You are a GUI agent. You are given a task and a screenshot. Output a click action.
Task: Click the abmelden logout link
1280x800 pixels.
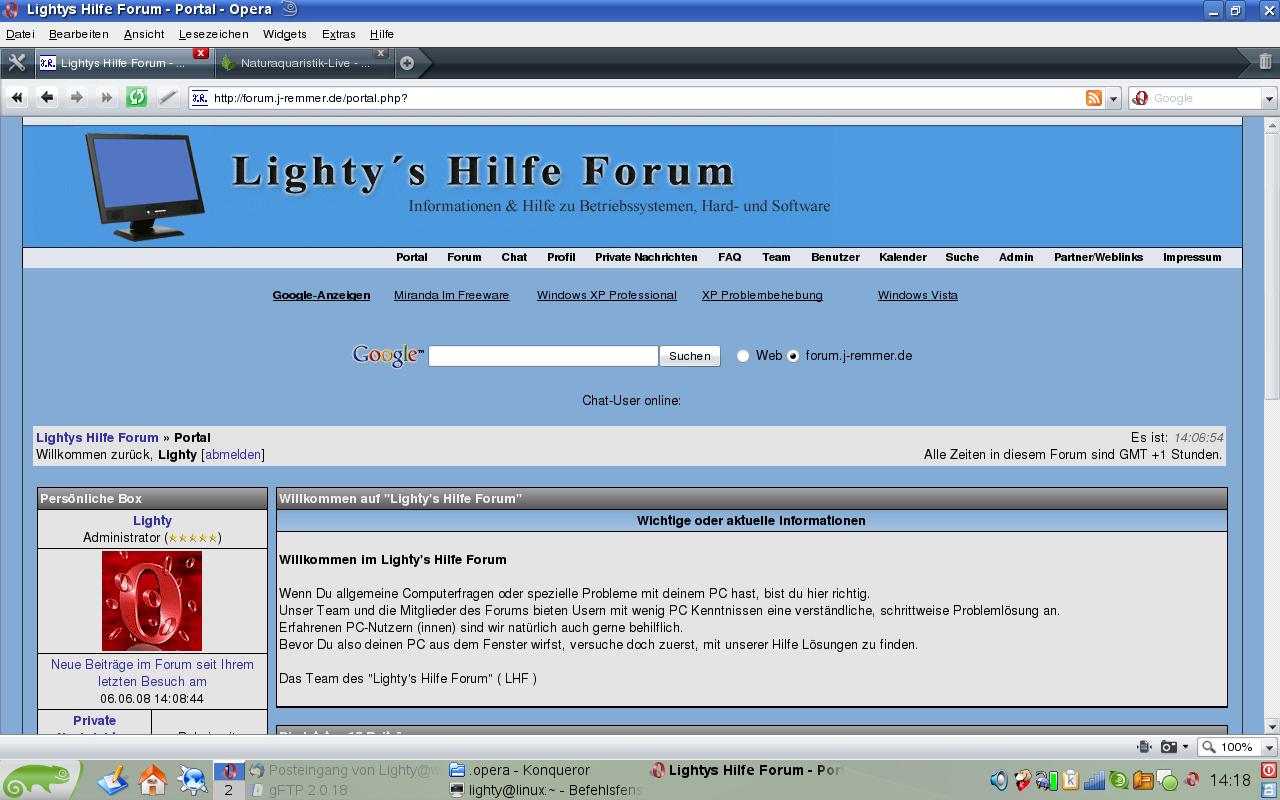[x=233, y=454]
